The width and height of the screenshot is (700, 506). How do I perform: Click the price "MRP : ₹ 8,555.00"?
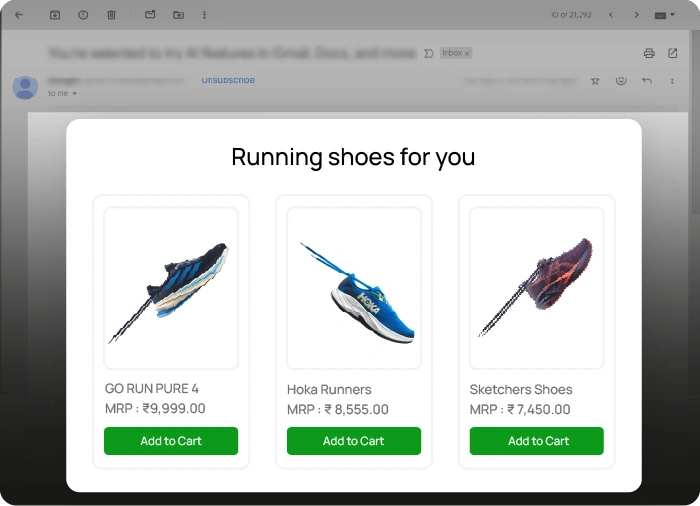(338, 410)
